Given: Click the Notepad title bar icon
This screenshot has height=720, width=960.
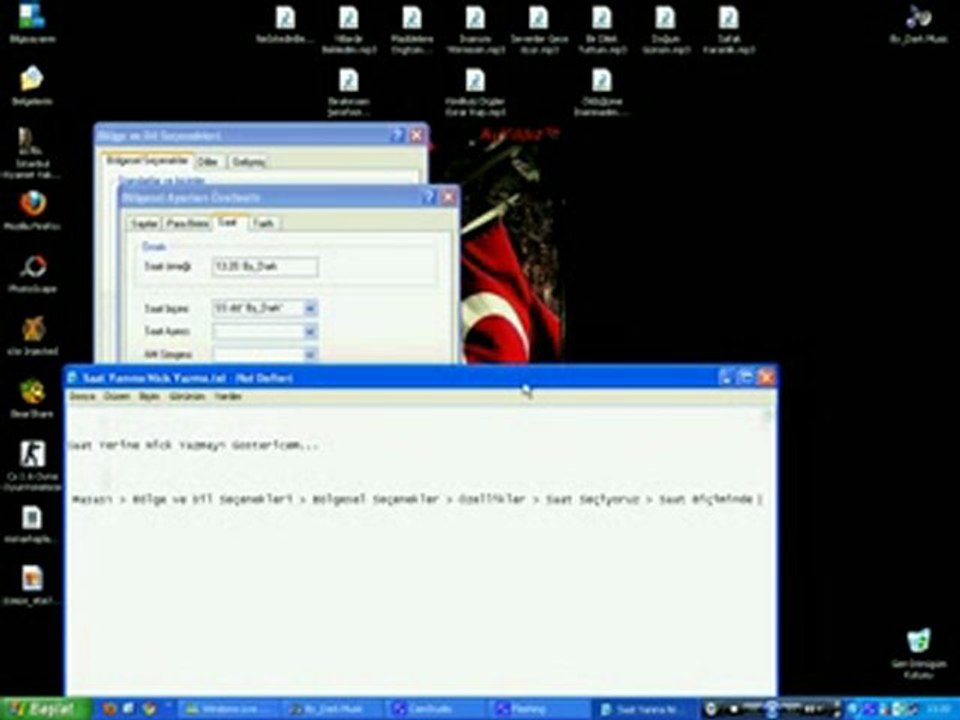Looking at the screenshot, I should 72,377.
